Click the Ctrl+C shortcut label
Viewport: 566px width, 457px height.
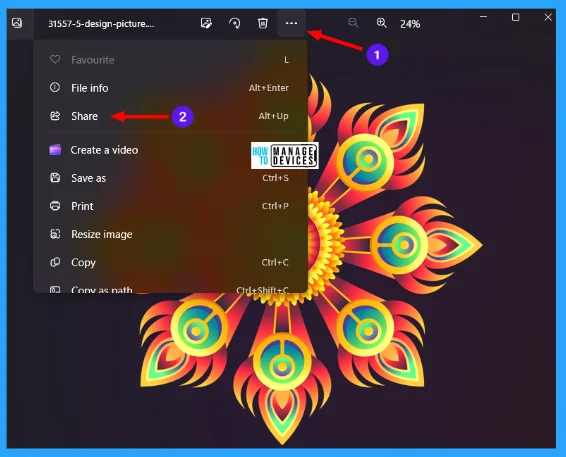pos(275,262)
